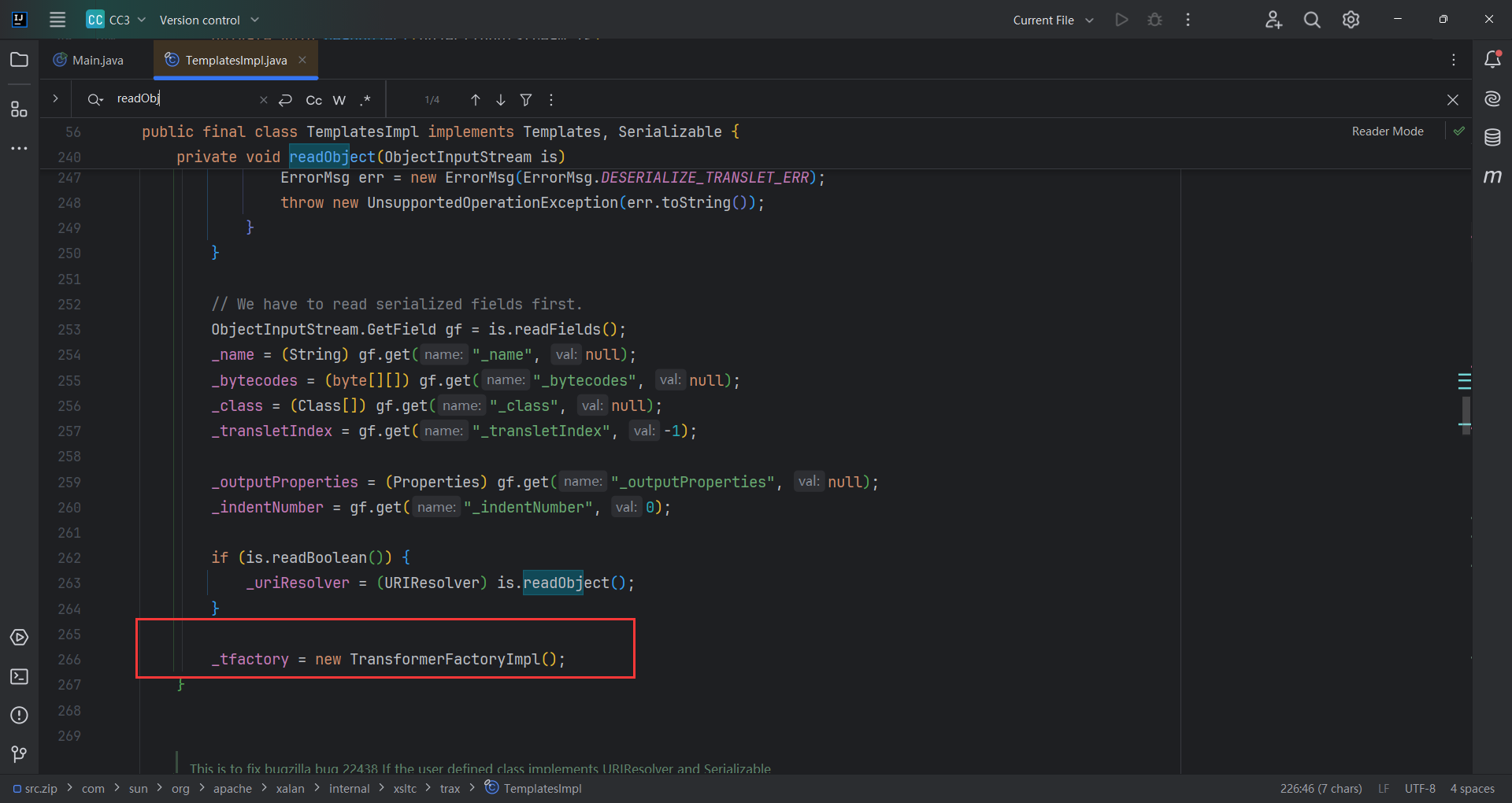This screenshot has height=803, width=1512.
Task: Click highlighted readObject on line 263
Action: pyautogui.click(x=565, y=583)
